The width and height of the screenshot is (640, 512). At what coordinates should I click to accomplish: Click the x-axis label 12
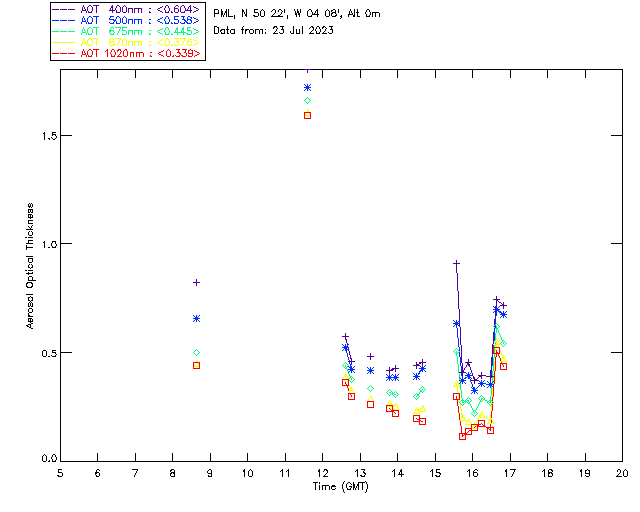click(322, 473)
